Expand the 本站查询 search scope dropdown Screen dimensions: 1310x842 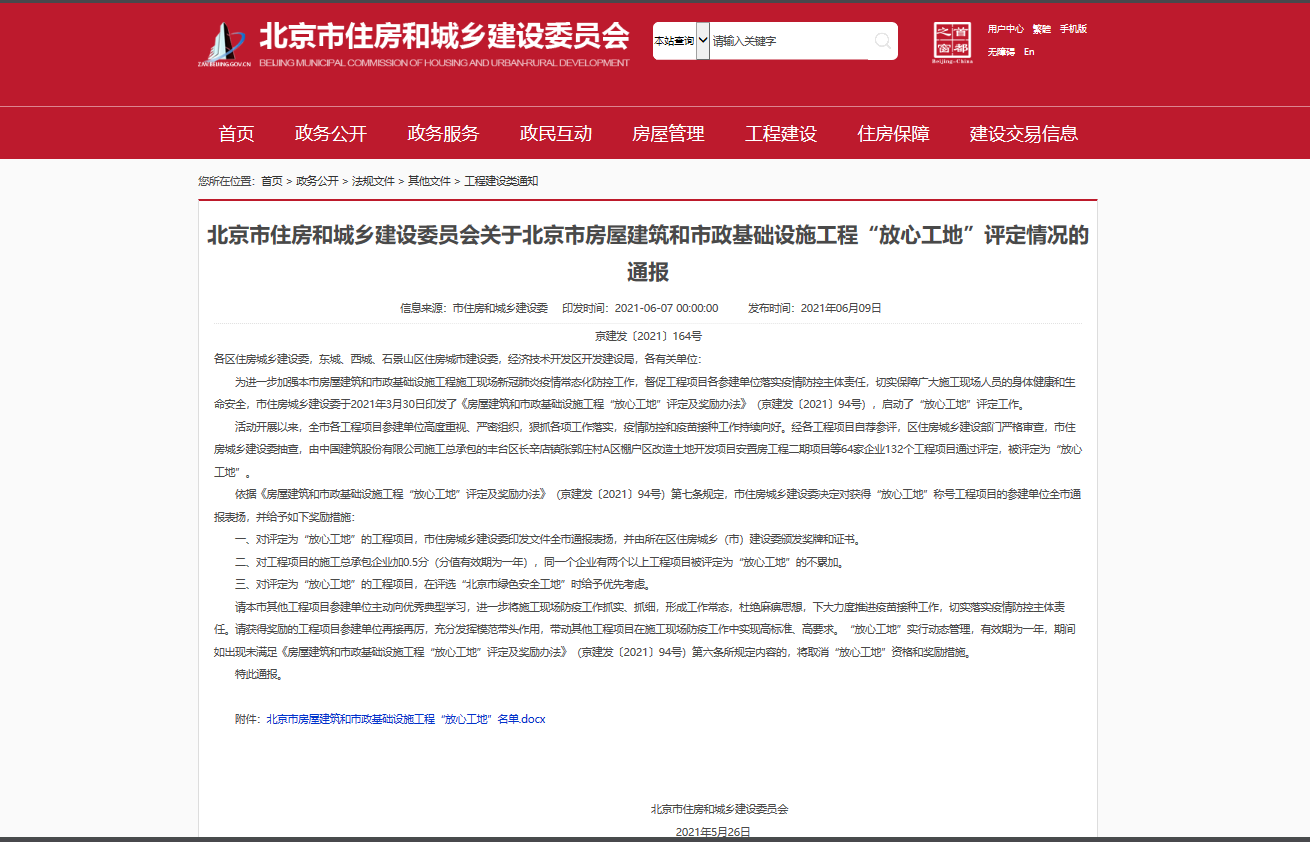click(681, 41)
